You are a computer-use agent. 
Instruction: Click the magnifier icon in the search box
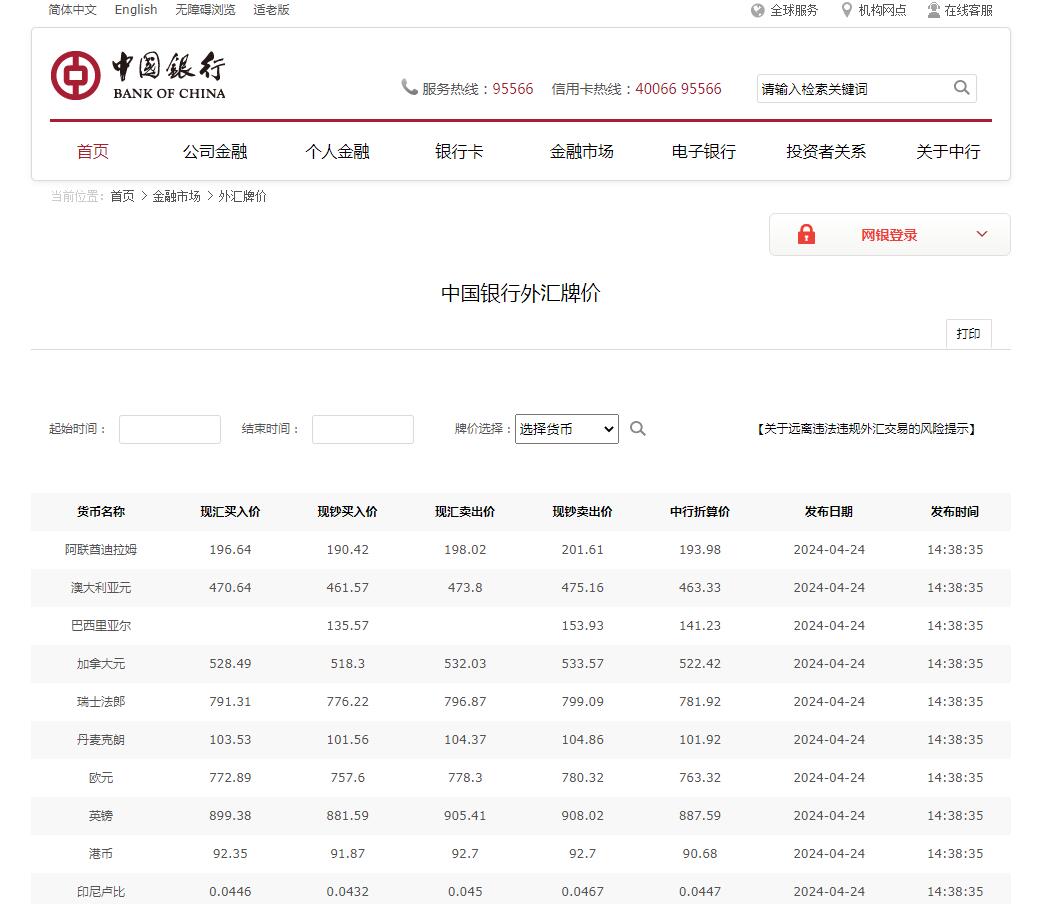click(x=960, y=88)
